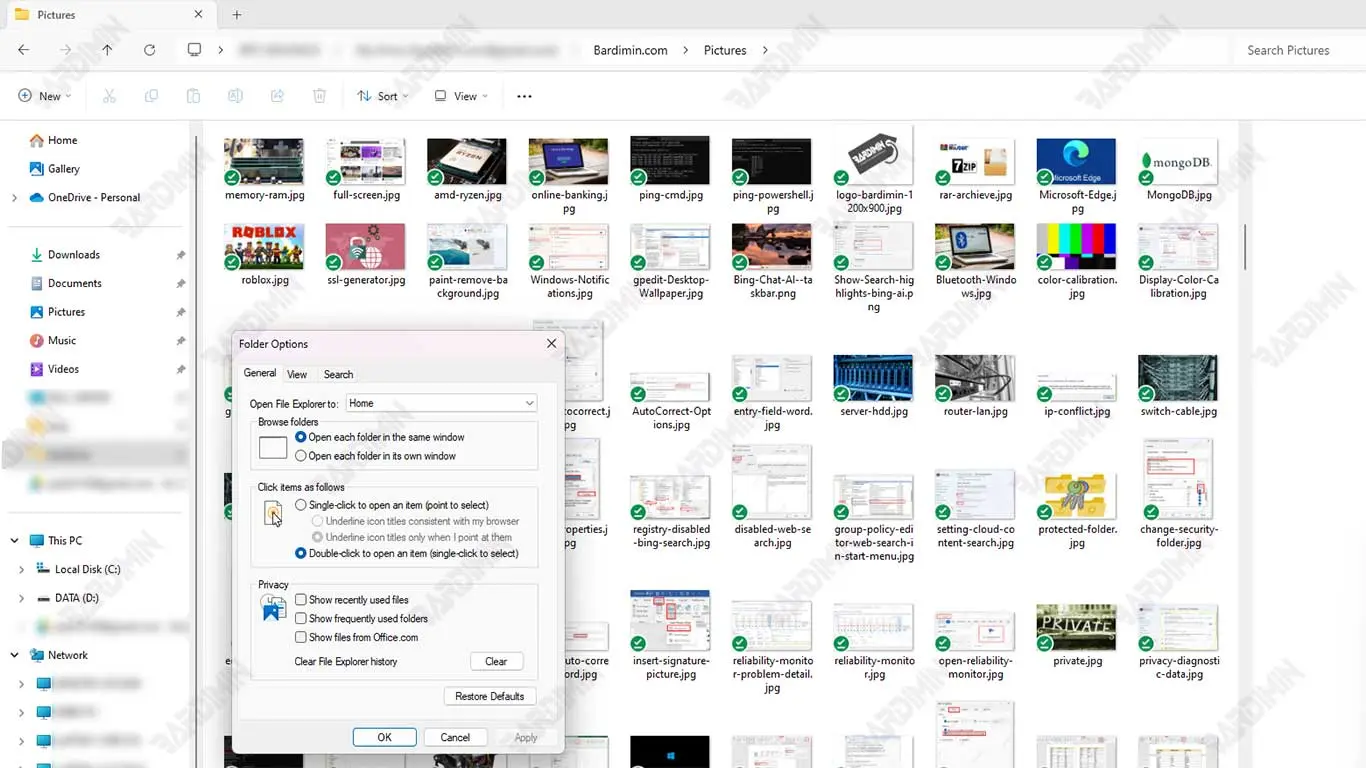Switch to the View tab in Folder Options

[x=297, y=374]
